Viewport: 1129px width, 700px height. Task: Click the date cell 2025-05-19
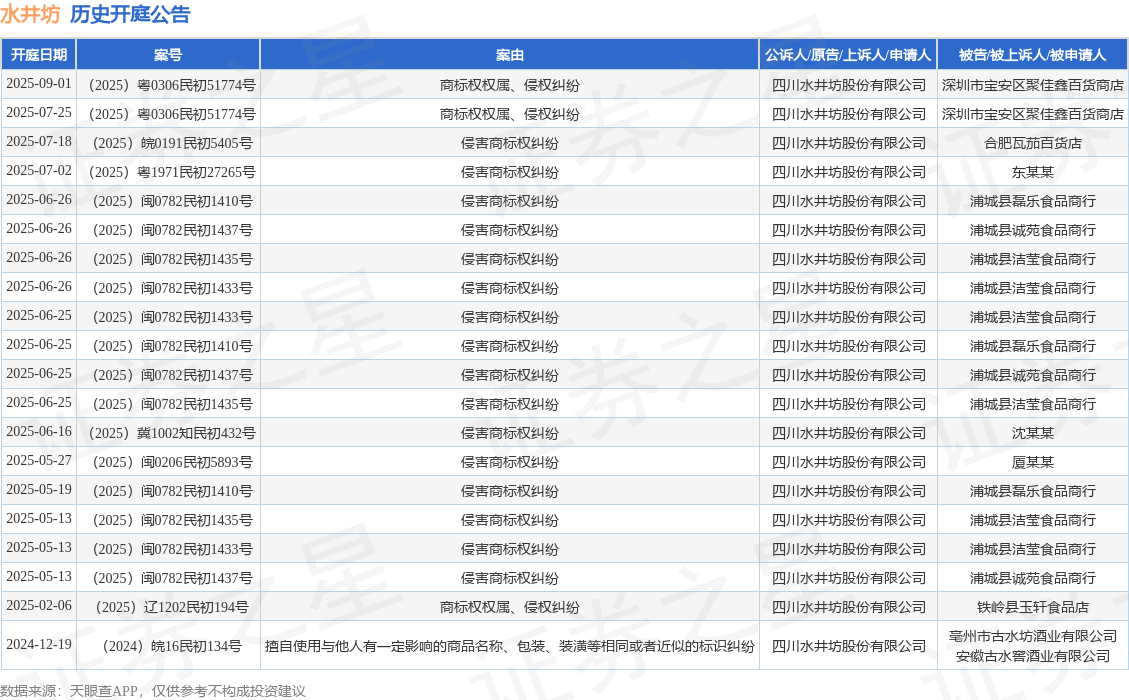[x=39, y=490]
